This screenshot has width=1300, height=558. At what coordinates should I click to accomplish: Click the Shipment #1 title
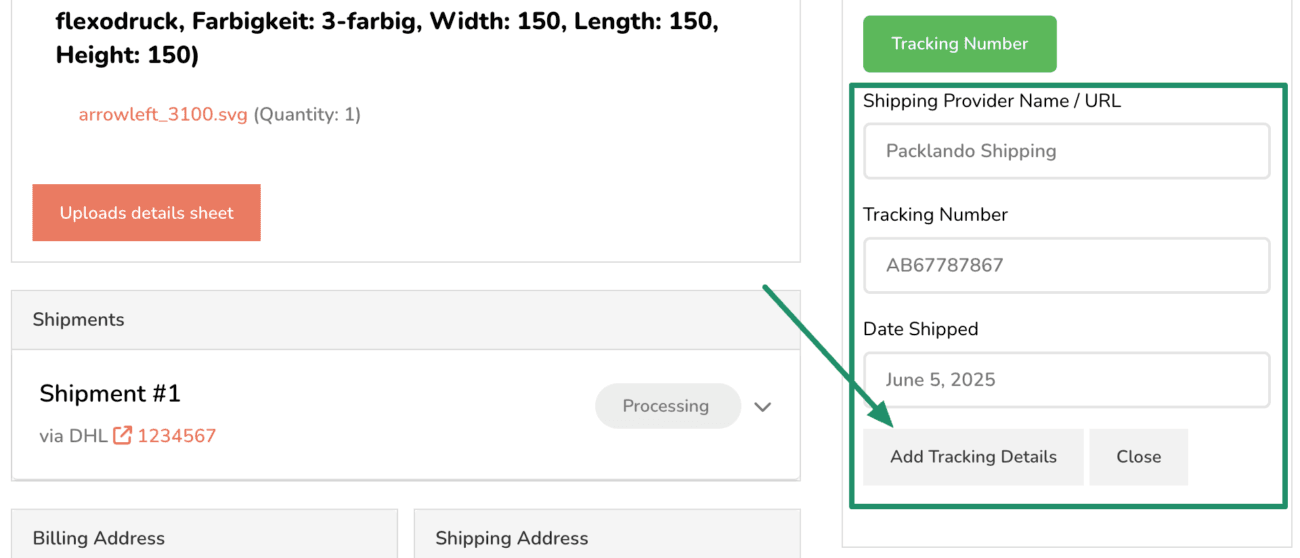110,394
